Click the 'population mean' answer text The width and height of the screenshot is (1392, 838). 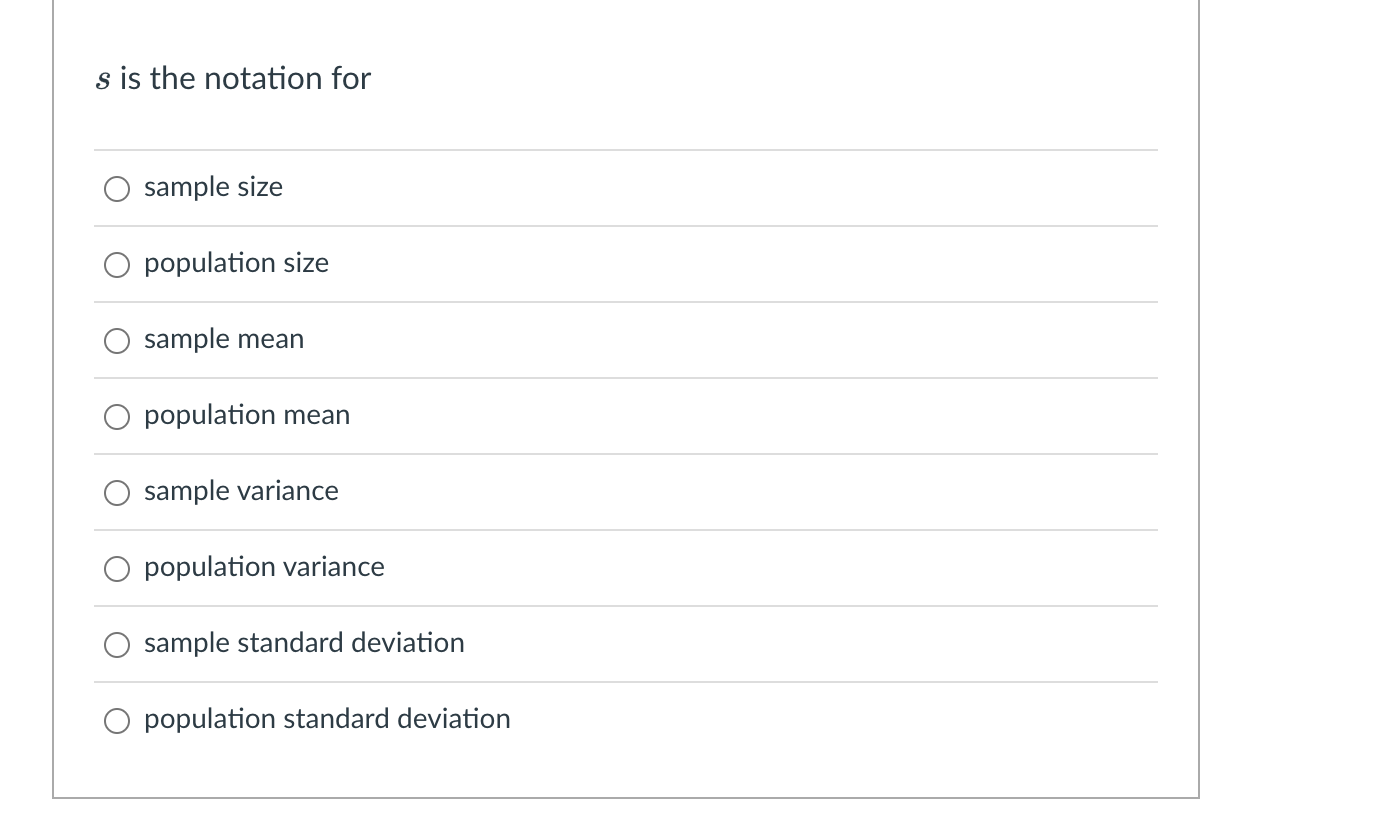point(246,415)
